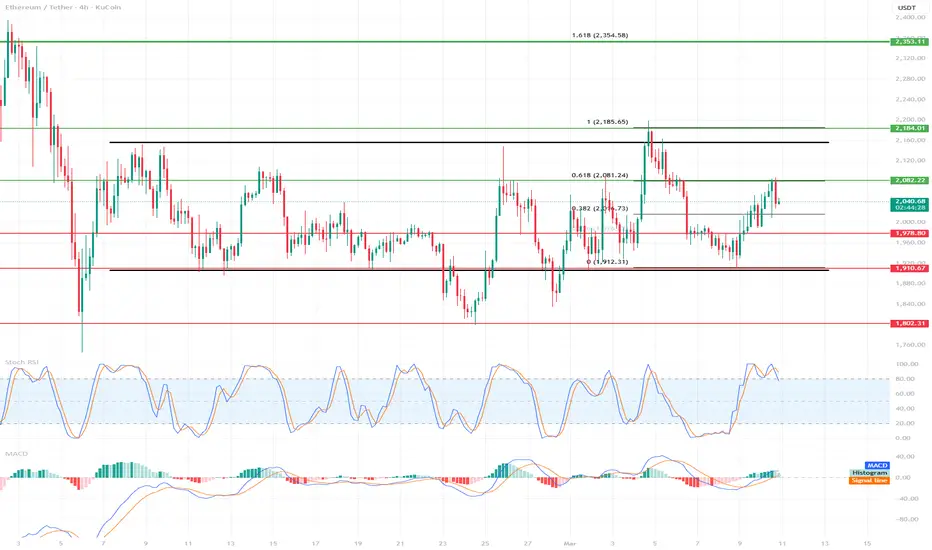Click the MACD indicator pane title
This screenshot has height=550, width=932.
click(x=16, y=454)
